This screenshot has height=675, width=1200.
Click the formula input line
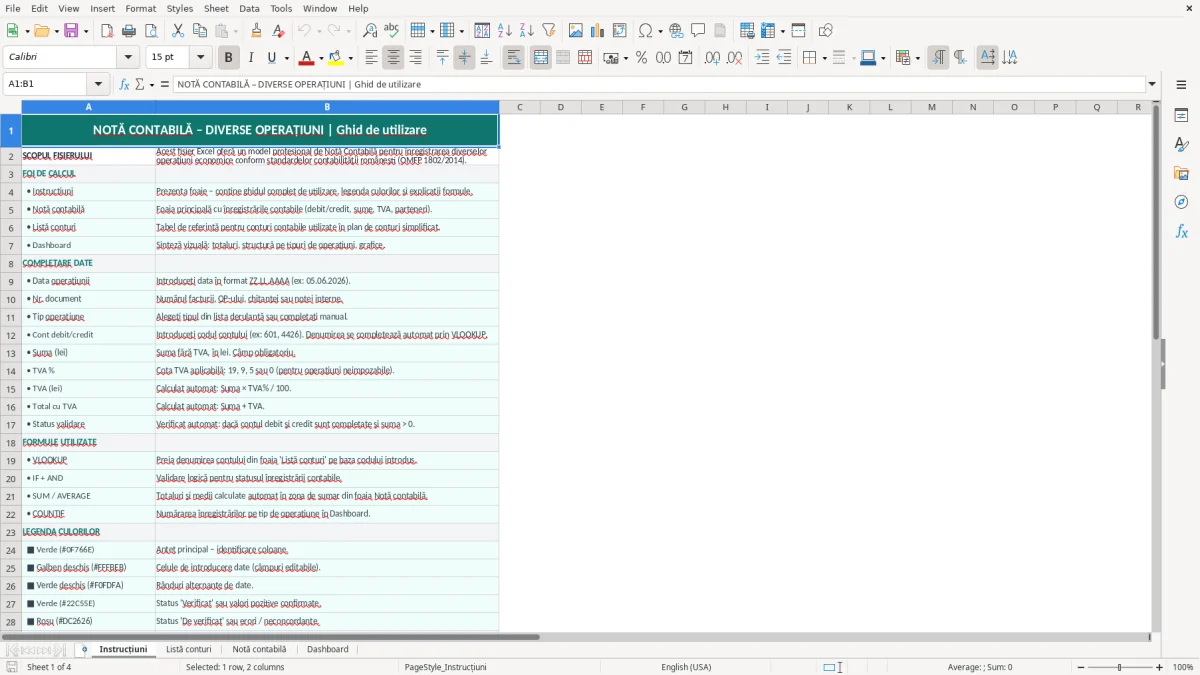point(659,84)
